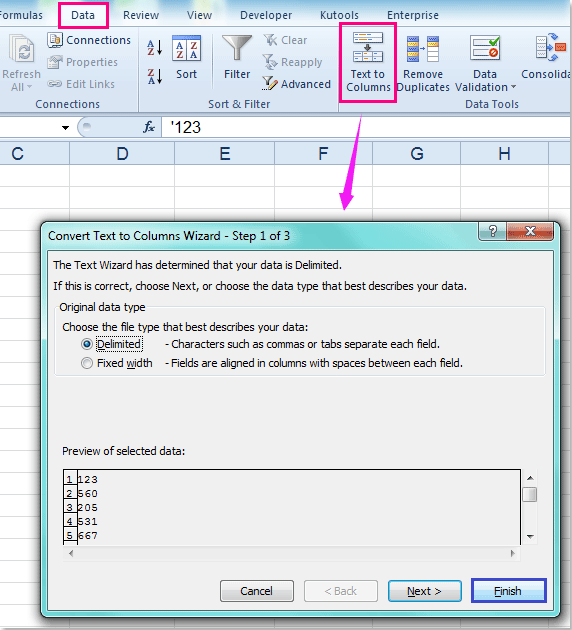
Task: Switch to the Developer ribbon tab
Action: tap(266, 15)
